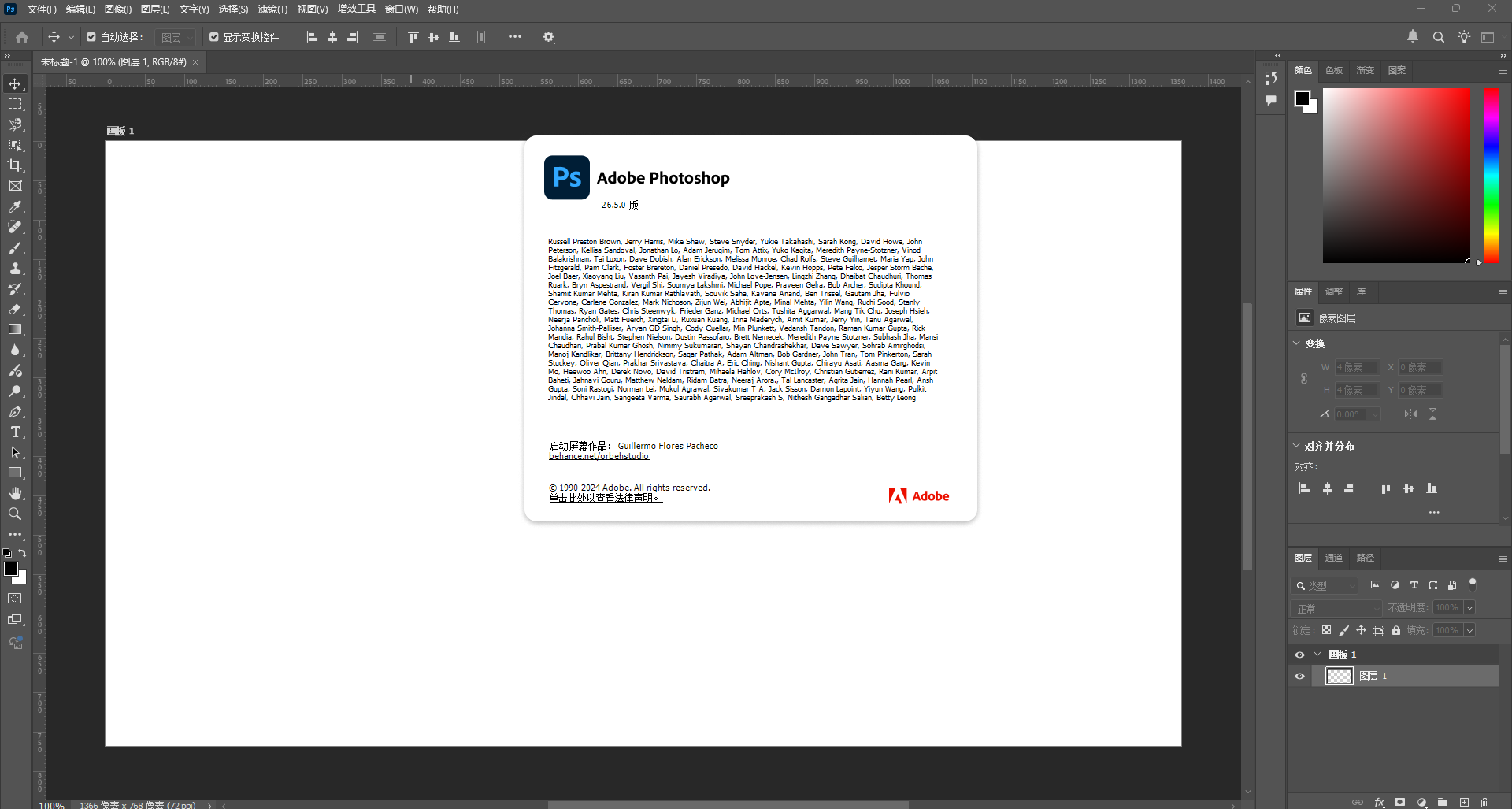Open the behance.net/orbehstudio link
Viewport: 1512px width, 809px height.
tap(598, 456)
